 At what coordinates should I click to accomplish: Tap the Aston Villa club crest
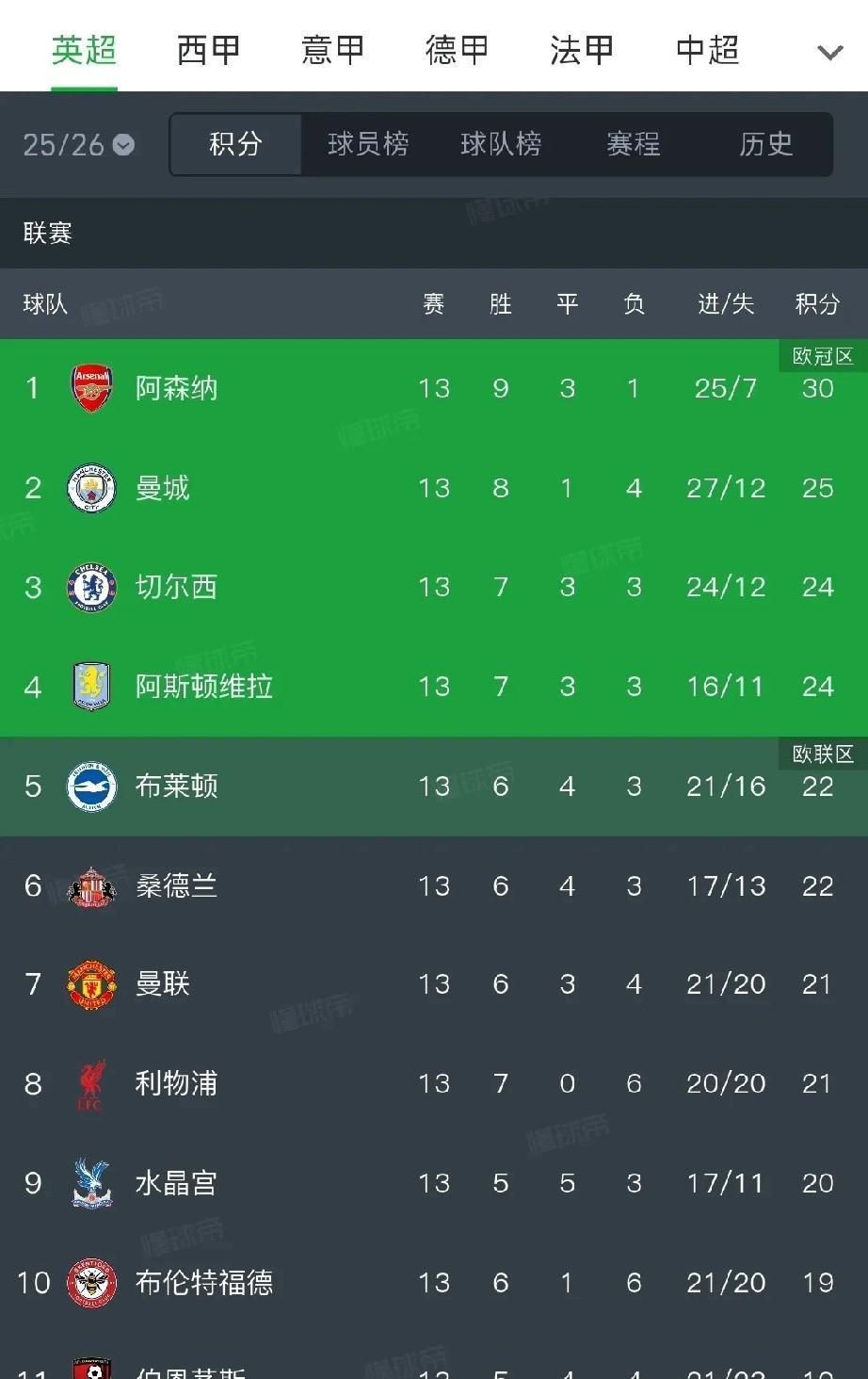coord(92,687)
